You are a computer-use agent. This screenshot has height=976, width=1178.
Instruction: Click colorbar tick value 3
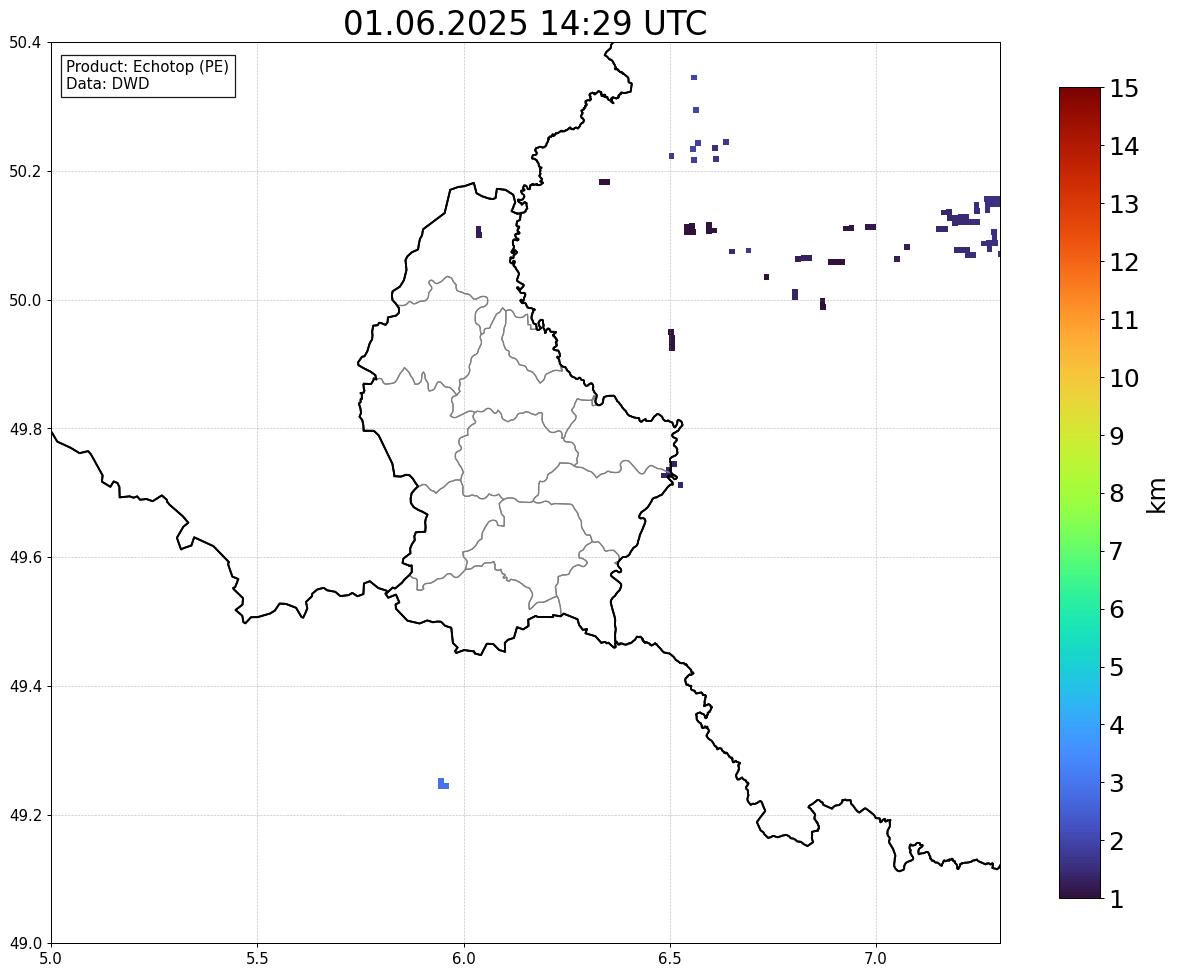click(1116, 783)
